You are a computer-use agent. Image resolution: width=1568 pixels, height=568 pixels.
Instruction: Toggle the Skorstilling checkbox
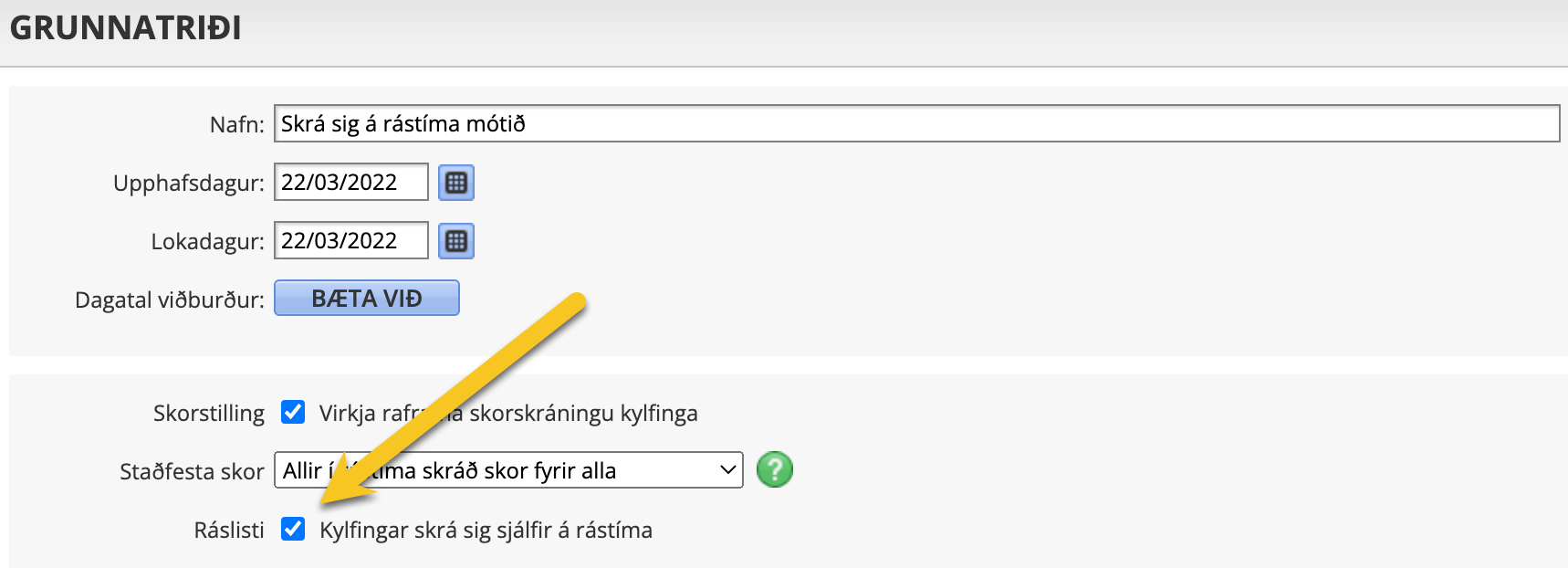[293, 412]
